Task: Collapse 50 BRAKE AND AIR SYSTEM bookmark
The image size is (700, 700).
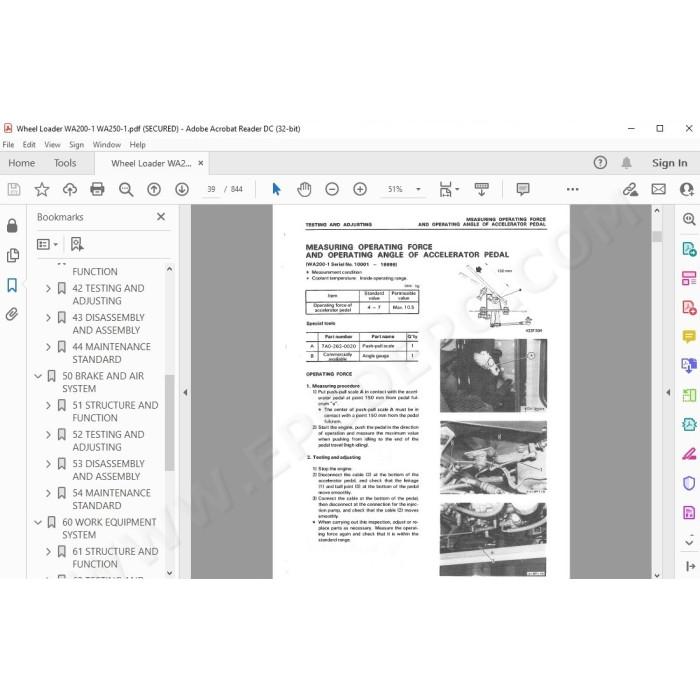Action: click(38, 376)
